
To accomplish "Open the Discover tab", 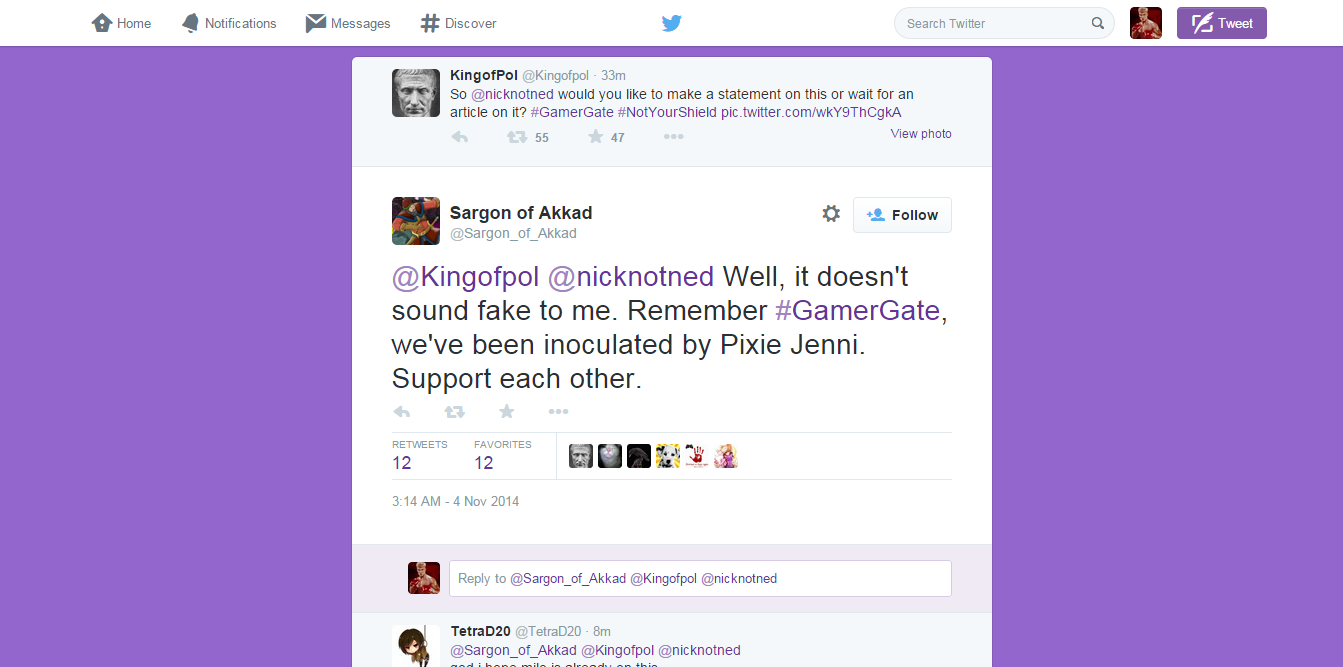I will [459, 23].
